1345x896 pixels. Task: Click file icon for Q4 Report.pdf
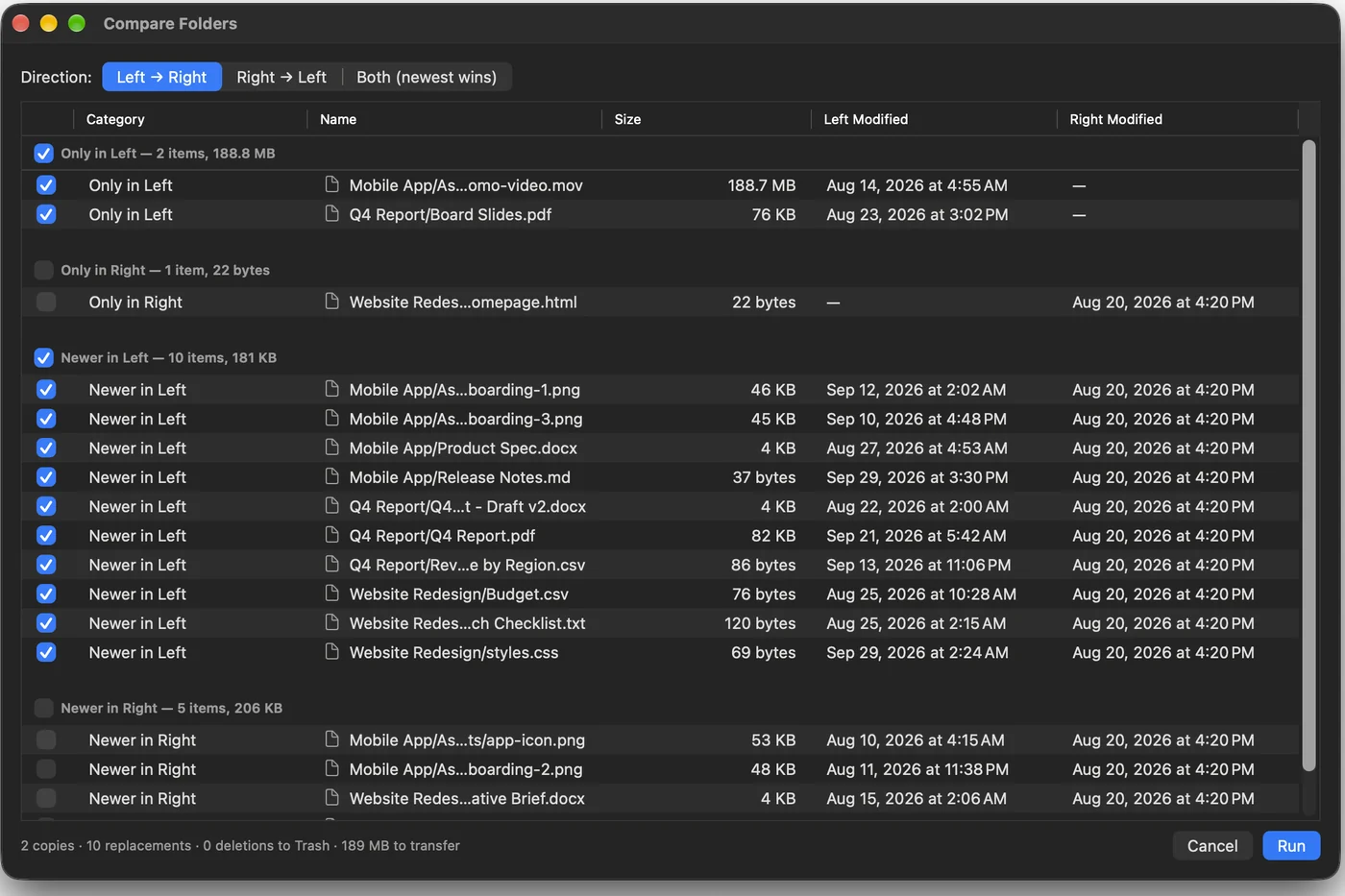point(332,535)
